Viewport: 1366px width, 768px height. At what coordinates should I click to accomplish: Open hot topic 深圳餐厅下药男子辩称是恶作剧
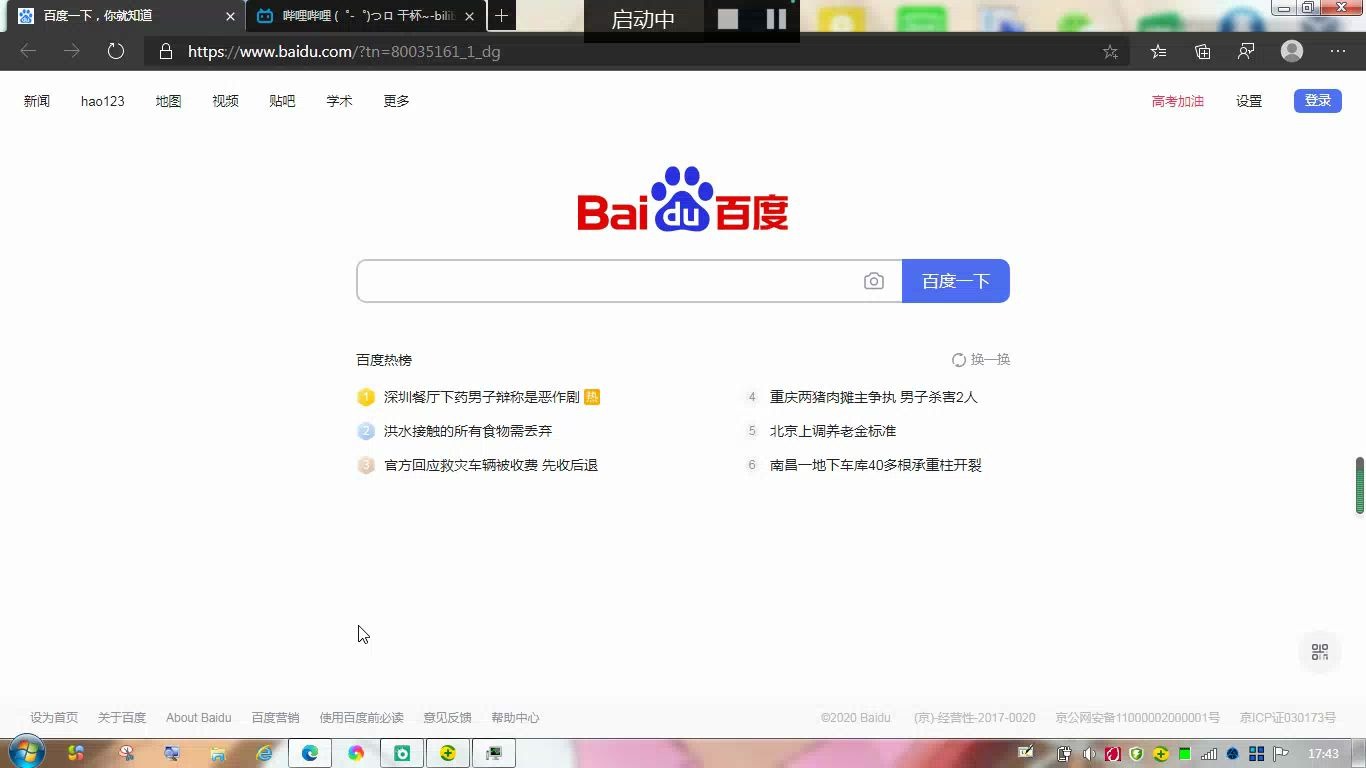pyautogui.click(x=481, y=397)
